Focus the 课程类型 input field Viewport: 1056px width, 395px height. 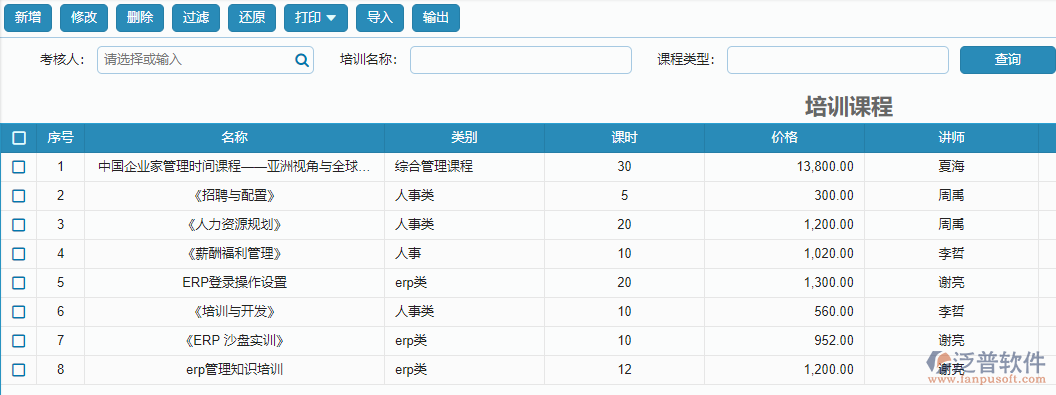[x=838, y=60]
